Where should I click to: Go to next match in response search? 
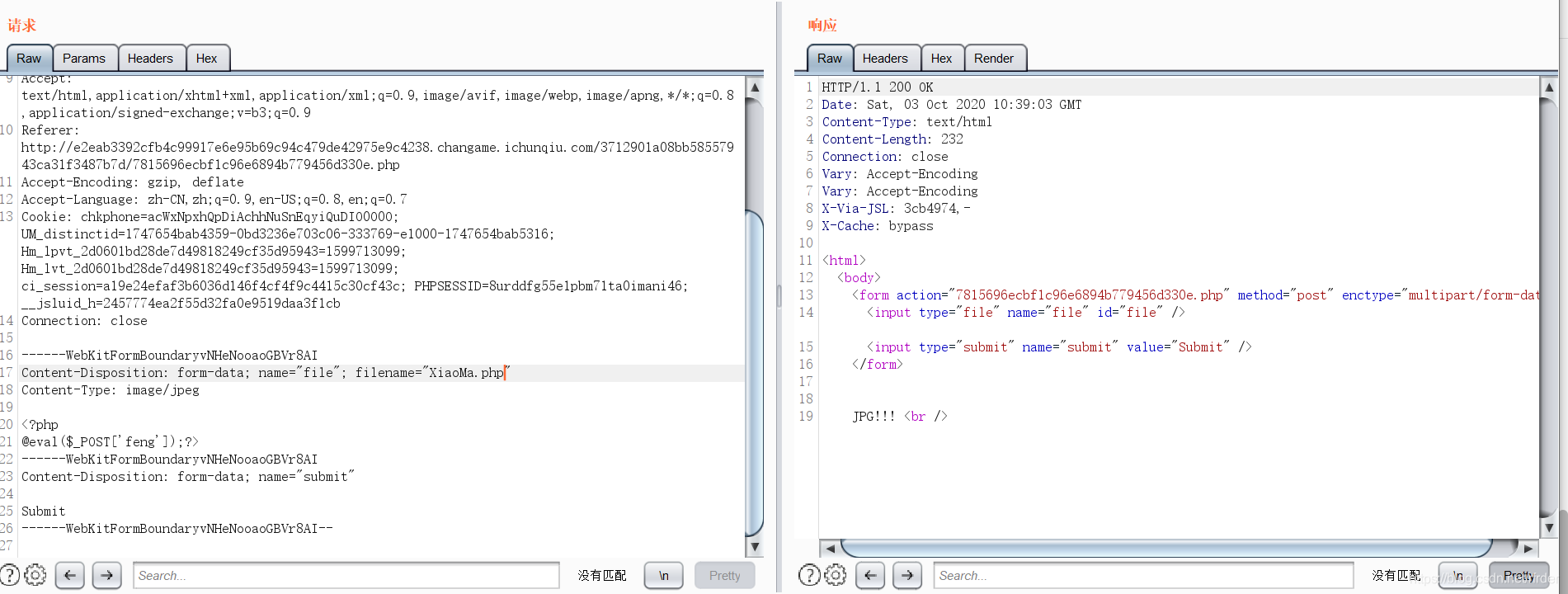coord(907,575)
